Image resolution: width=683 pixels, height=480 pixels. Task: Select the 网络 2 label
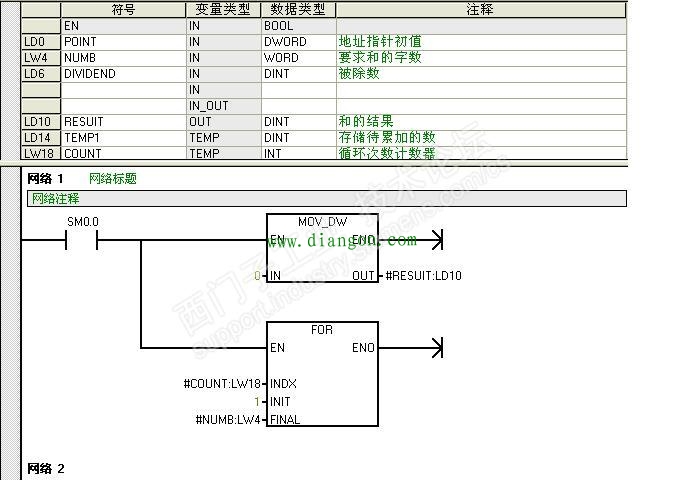click(46, 468)
